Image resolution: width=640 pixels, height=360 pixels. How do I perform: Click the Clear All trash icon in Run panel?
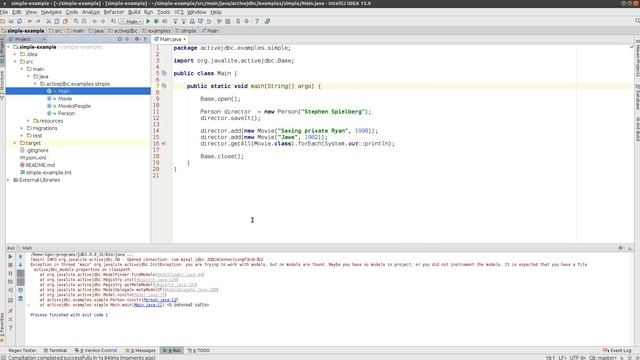point(20,299)
